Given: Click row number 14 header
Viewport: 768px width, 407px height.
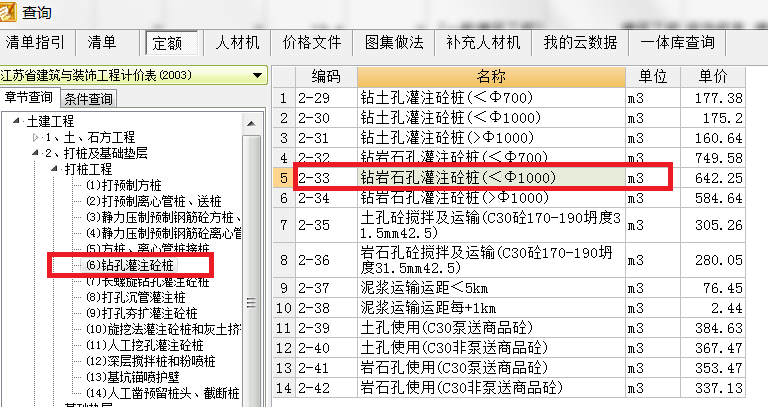Looking at the screenshot, I should 284,388.
